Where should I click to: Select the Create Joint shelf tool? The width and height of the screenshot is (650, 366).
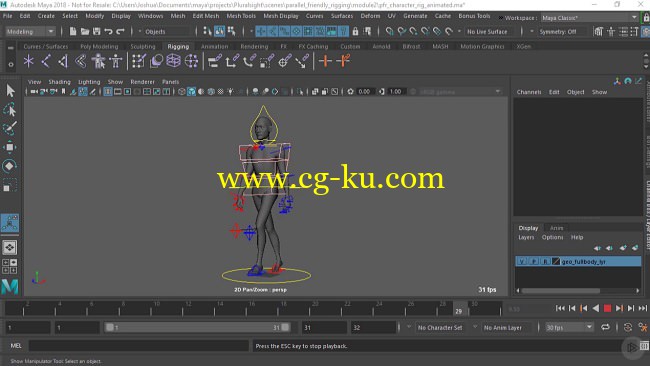[46, 61]
